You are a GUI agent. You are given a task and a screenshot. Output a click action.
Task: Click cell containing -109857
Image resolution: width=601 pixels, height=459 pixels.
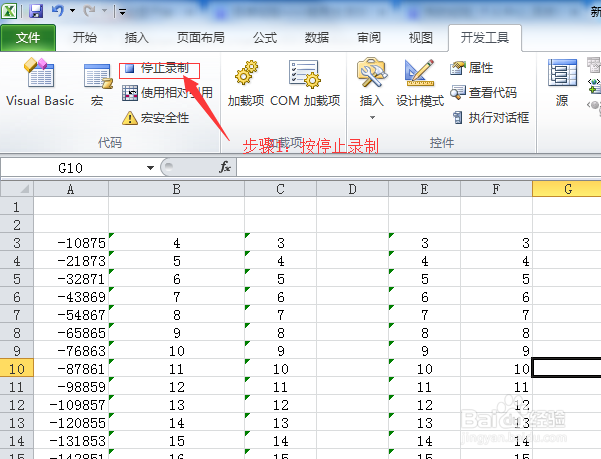click(71, 405)
